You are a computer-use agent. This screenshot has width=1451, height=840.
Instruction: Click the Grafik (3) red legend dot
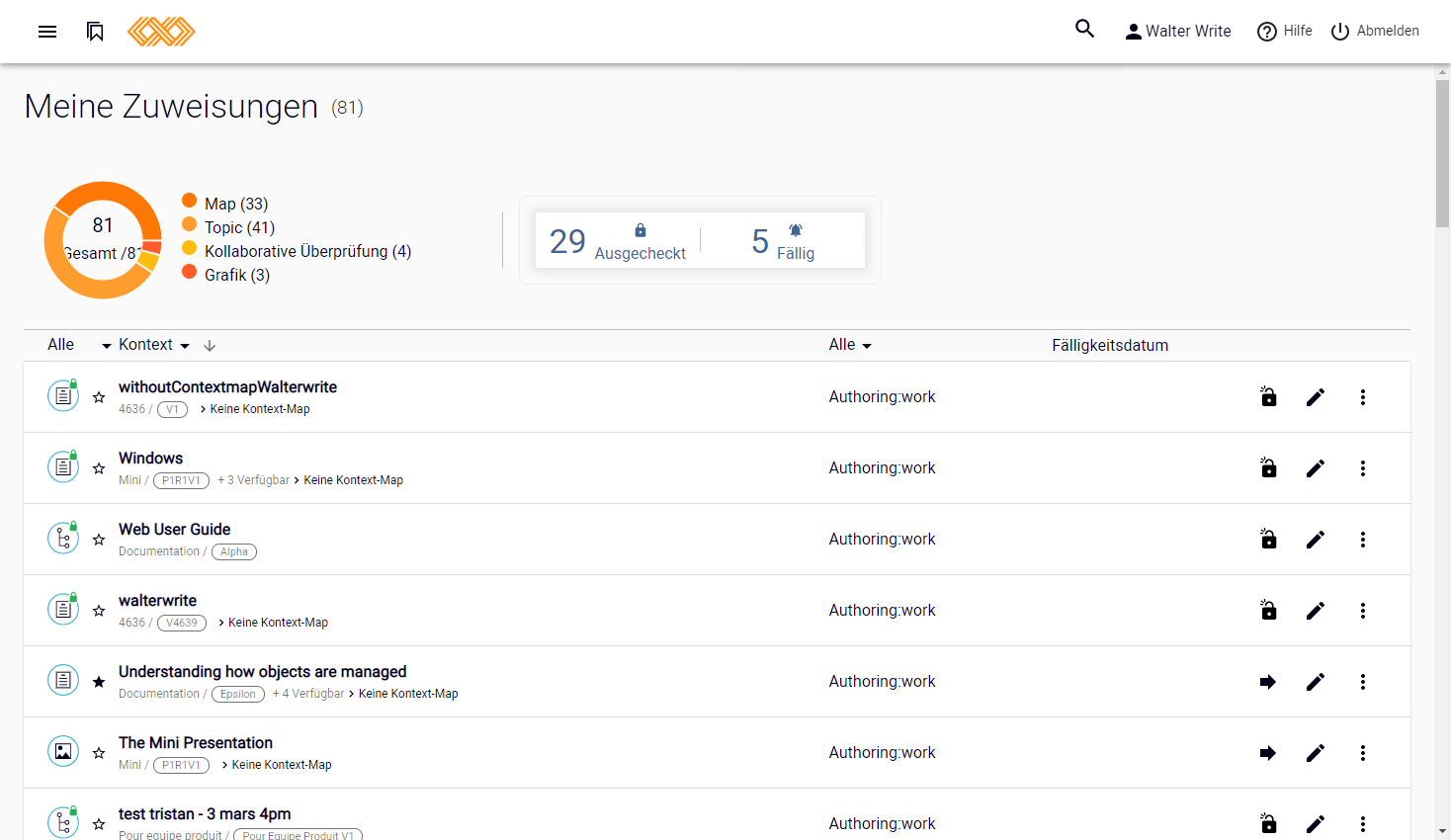190,272
